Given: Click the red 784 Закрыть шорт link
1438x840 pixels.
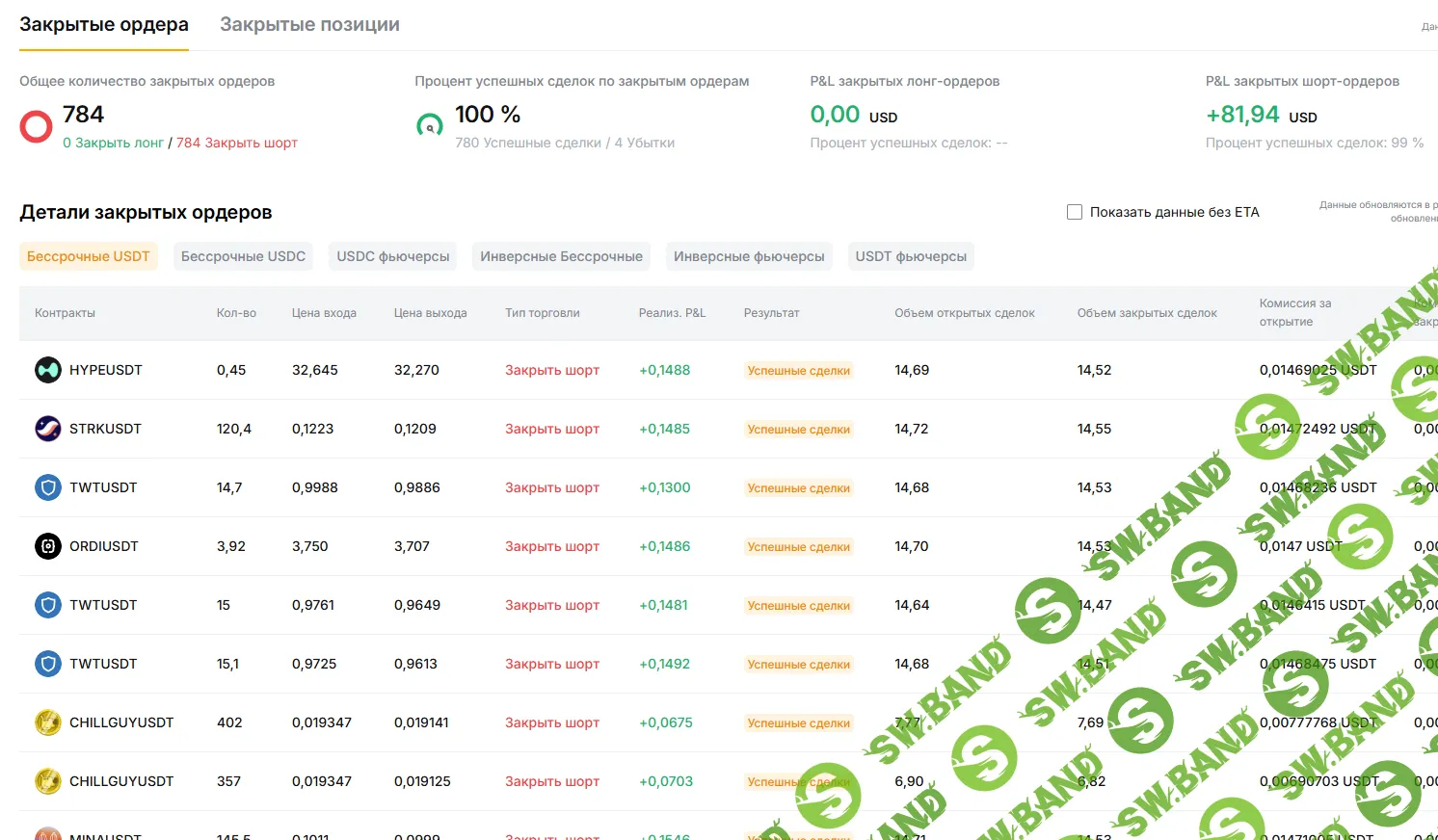Looking at the screenshot, I should 237,143.
